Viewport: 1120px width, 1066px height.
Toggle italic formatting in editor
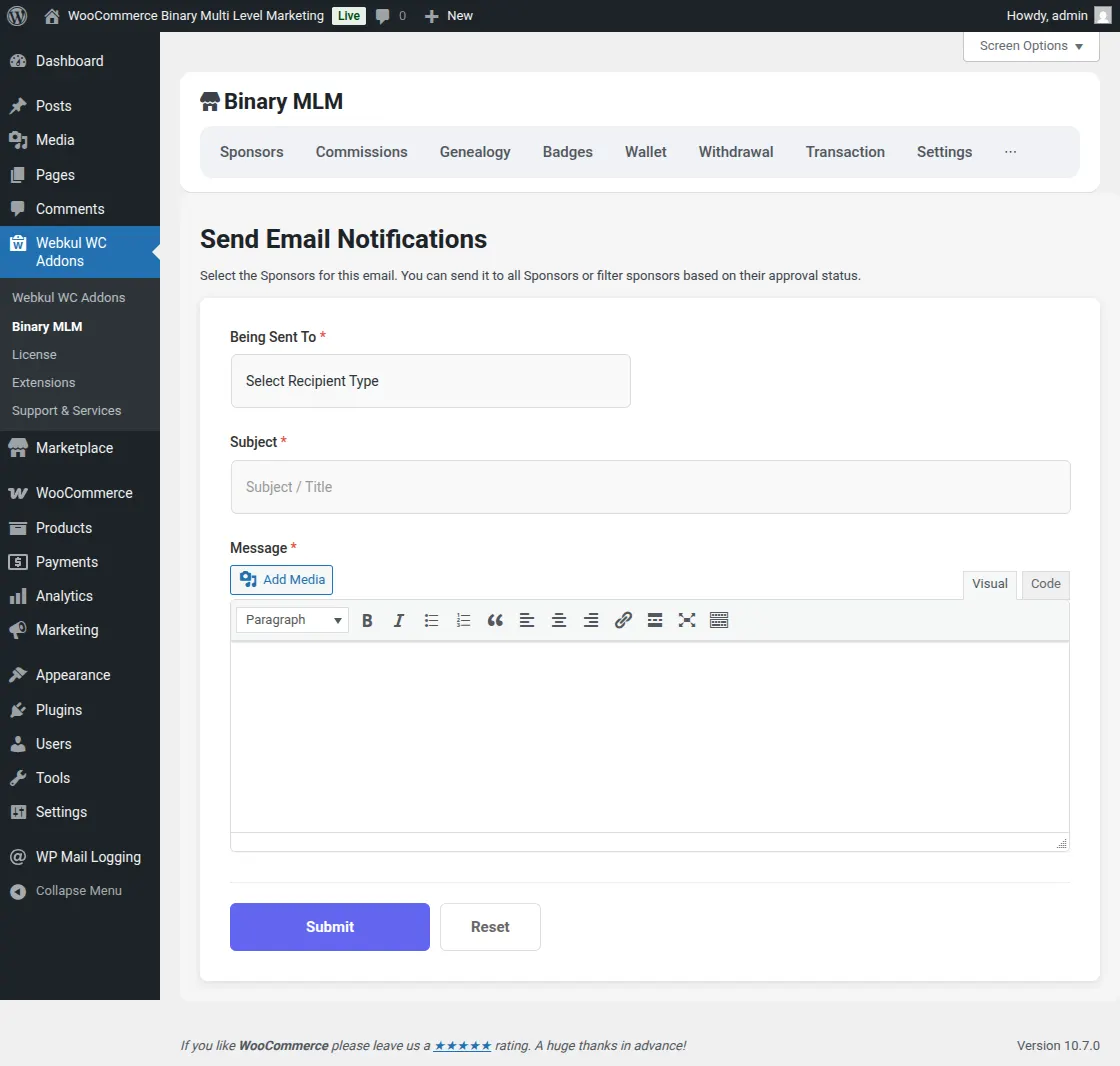[x=399, y=620]
